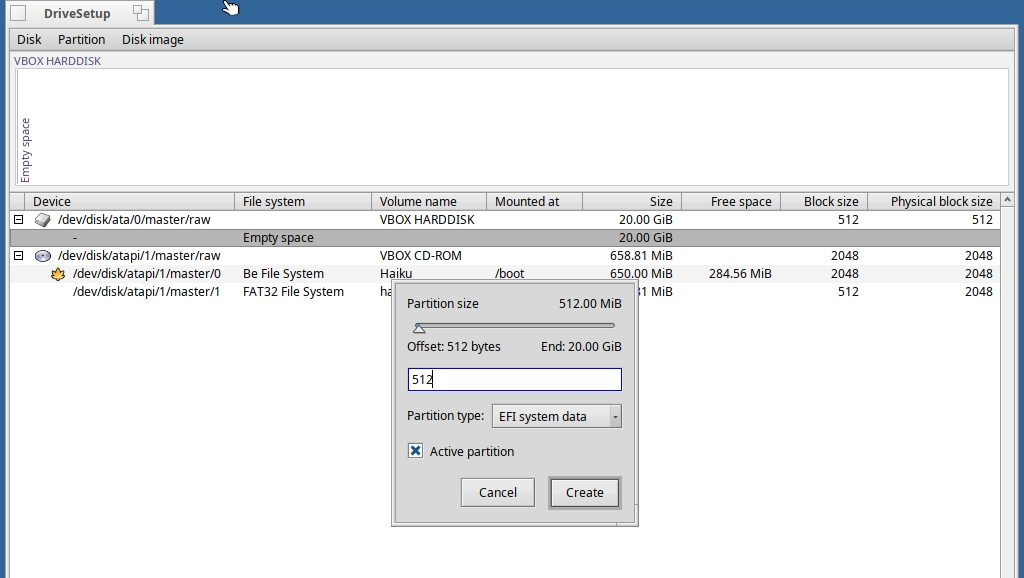The height and width of the screenshot is (578, 1024).
Task: Click the hard disk drive icon
Action: click(x=42, y=220)
